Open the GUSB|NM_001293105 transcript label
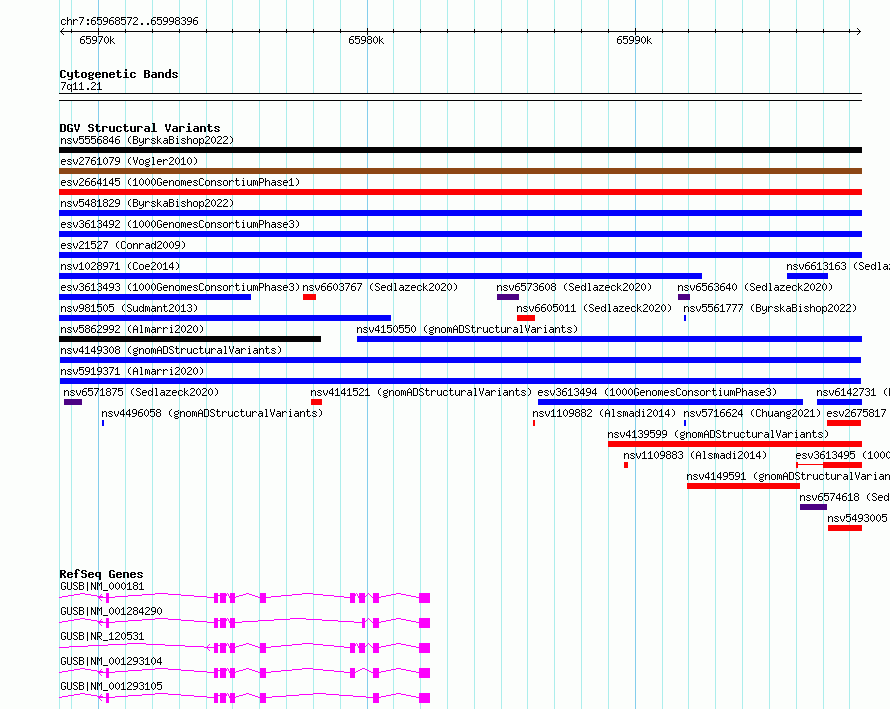Screen dimensions: 890x709 click(x=111, y=686)
